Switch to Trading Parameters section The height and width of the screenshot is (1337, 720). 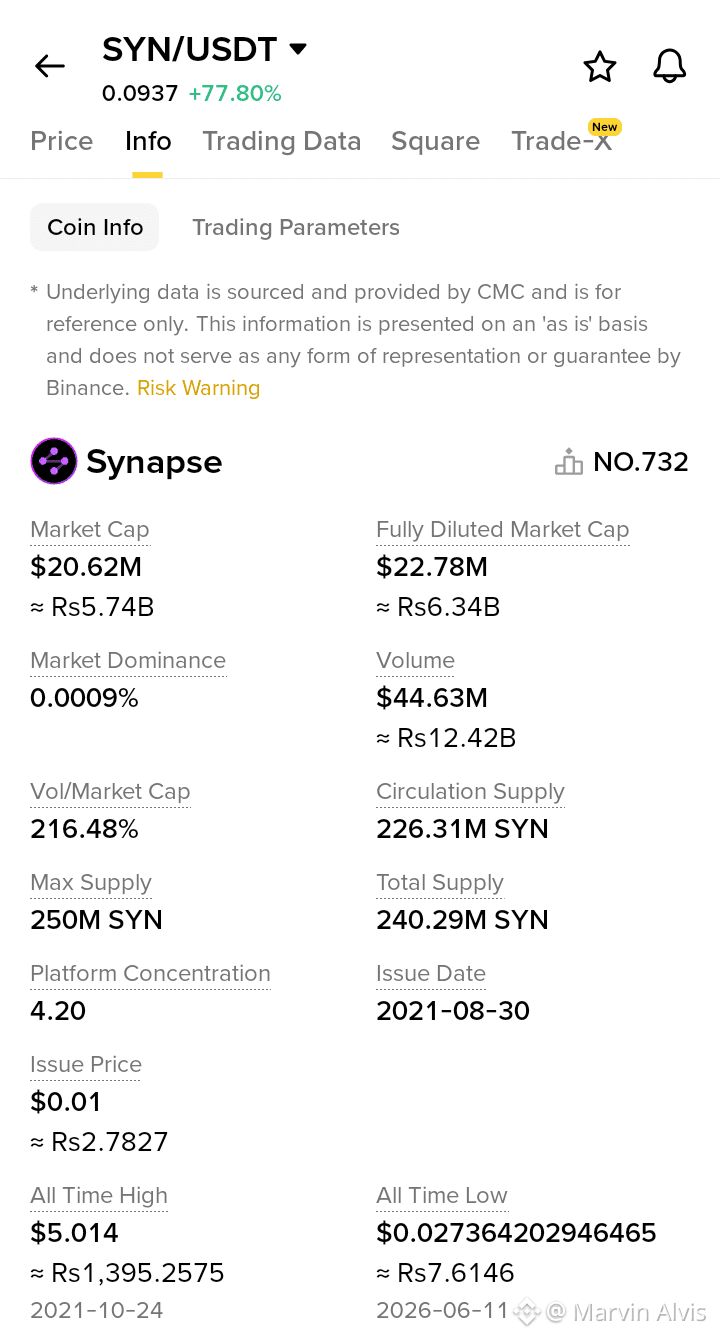click(296, 227)
